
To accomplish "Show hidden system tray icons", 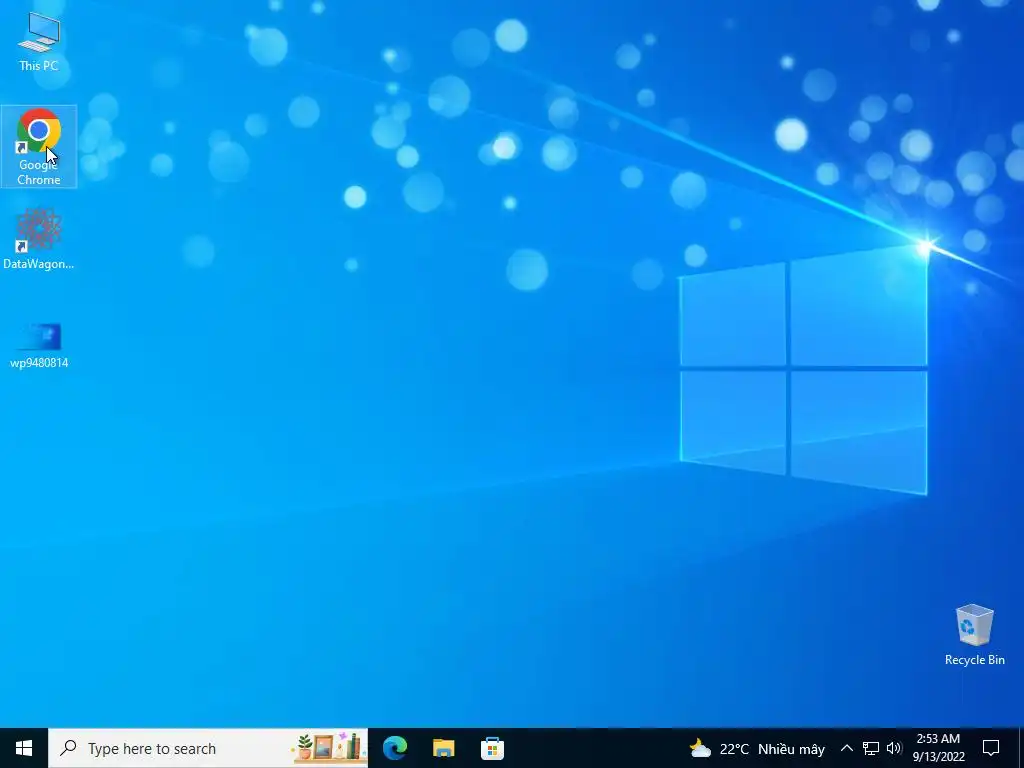I will [846, 748].
